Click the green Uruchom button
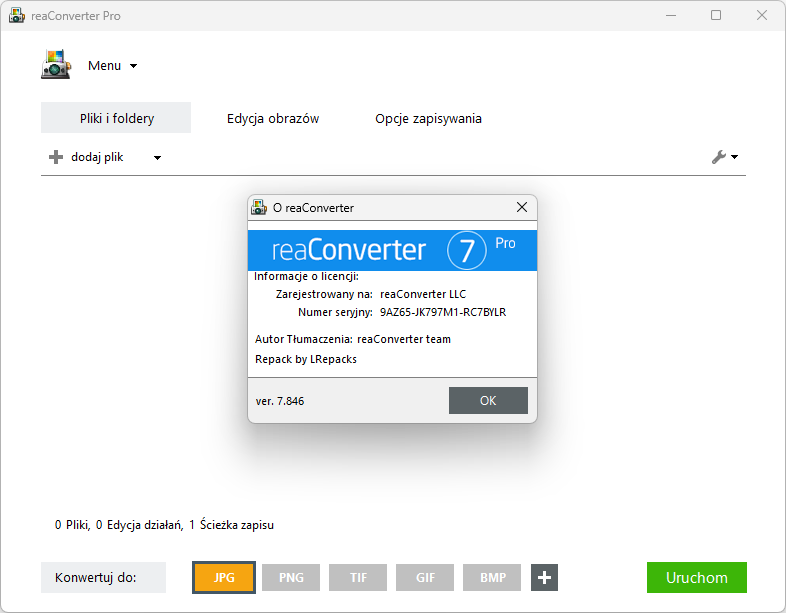This screenshot has height=613, width=786. (697, 577)
